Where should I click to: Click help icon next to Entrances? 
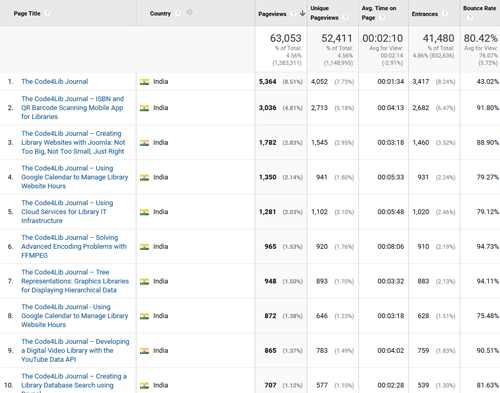pos(445,14)
